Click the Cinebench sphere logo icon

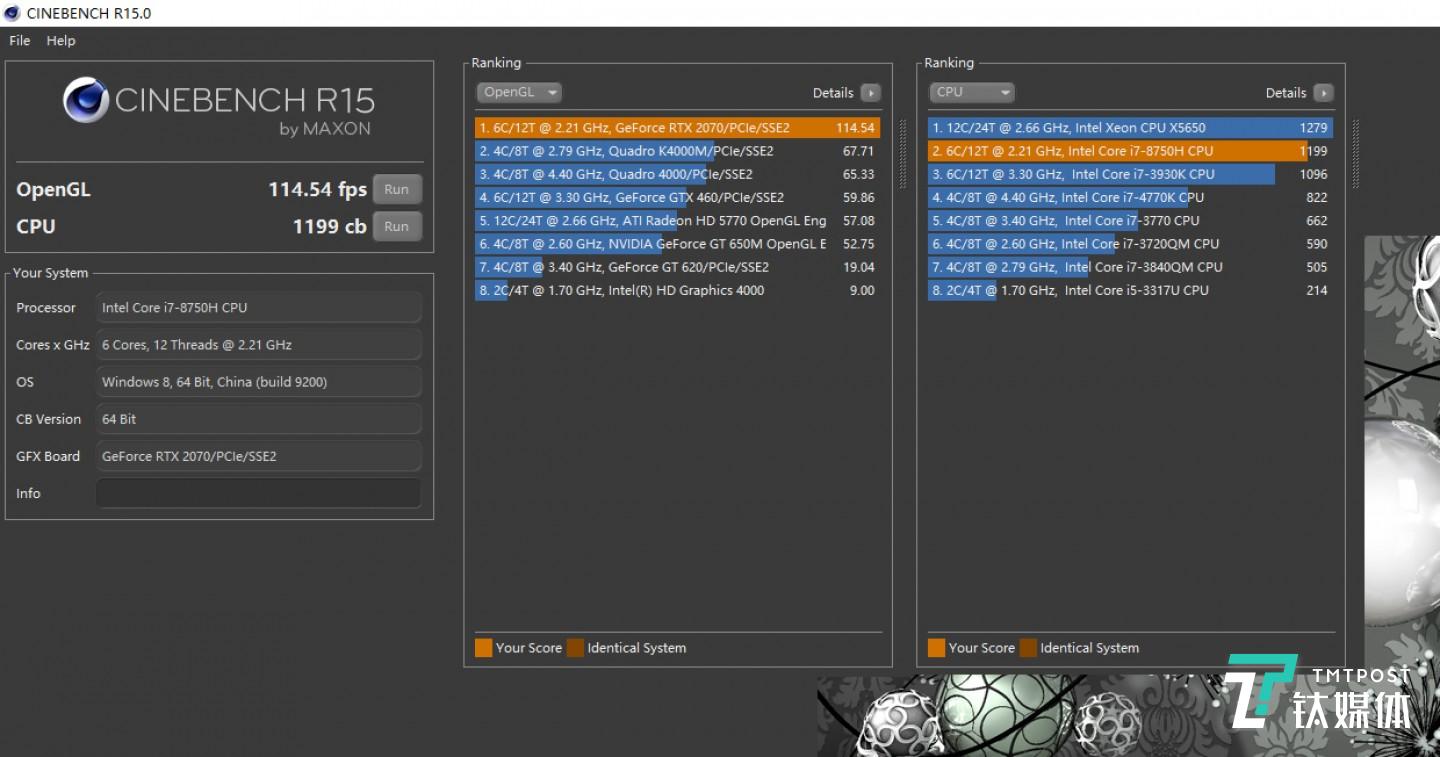[x=86, y=100]
